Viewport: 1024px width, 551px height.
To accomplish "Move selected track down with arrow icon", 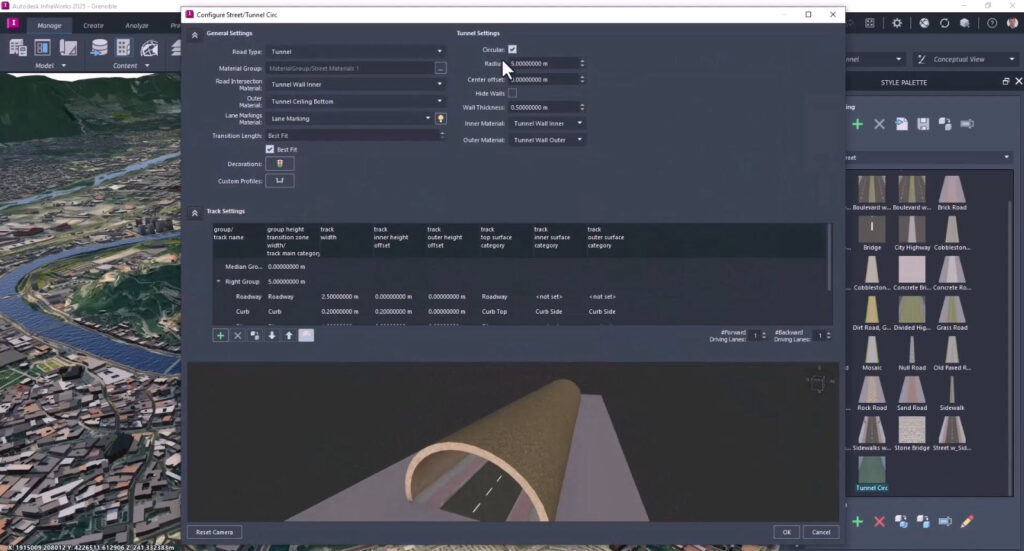I will click(271, 335).
